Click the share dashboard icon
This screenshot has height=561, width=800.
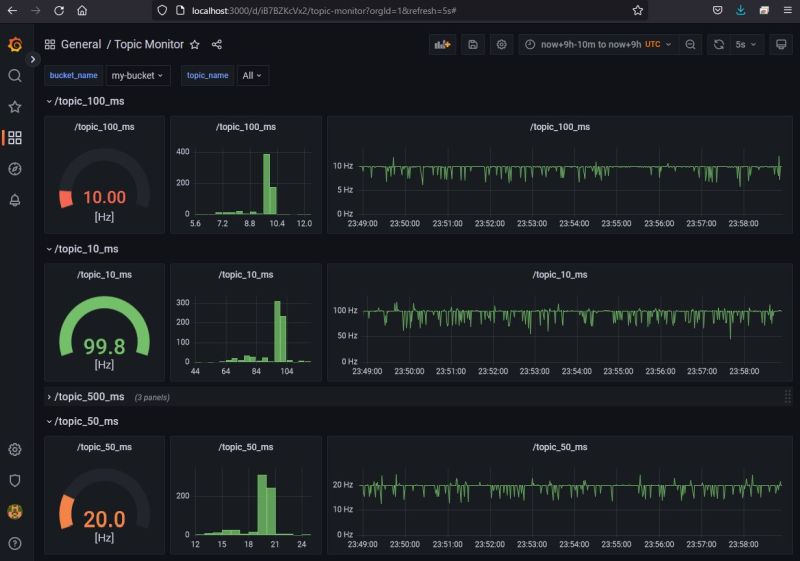pos(217,45)
